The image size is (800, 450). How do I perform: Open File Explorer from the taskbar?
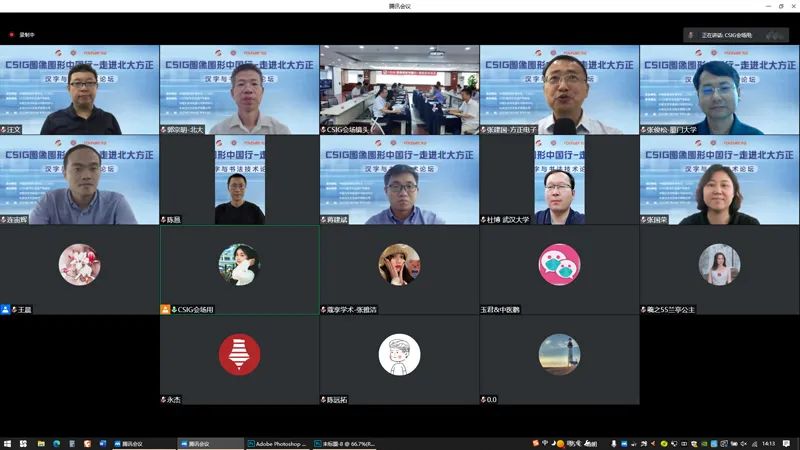[x=41, y=444]
